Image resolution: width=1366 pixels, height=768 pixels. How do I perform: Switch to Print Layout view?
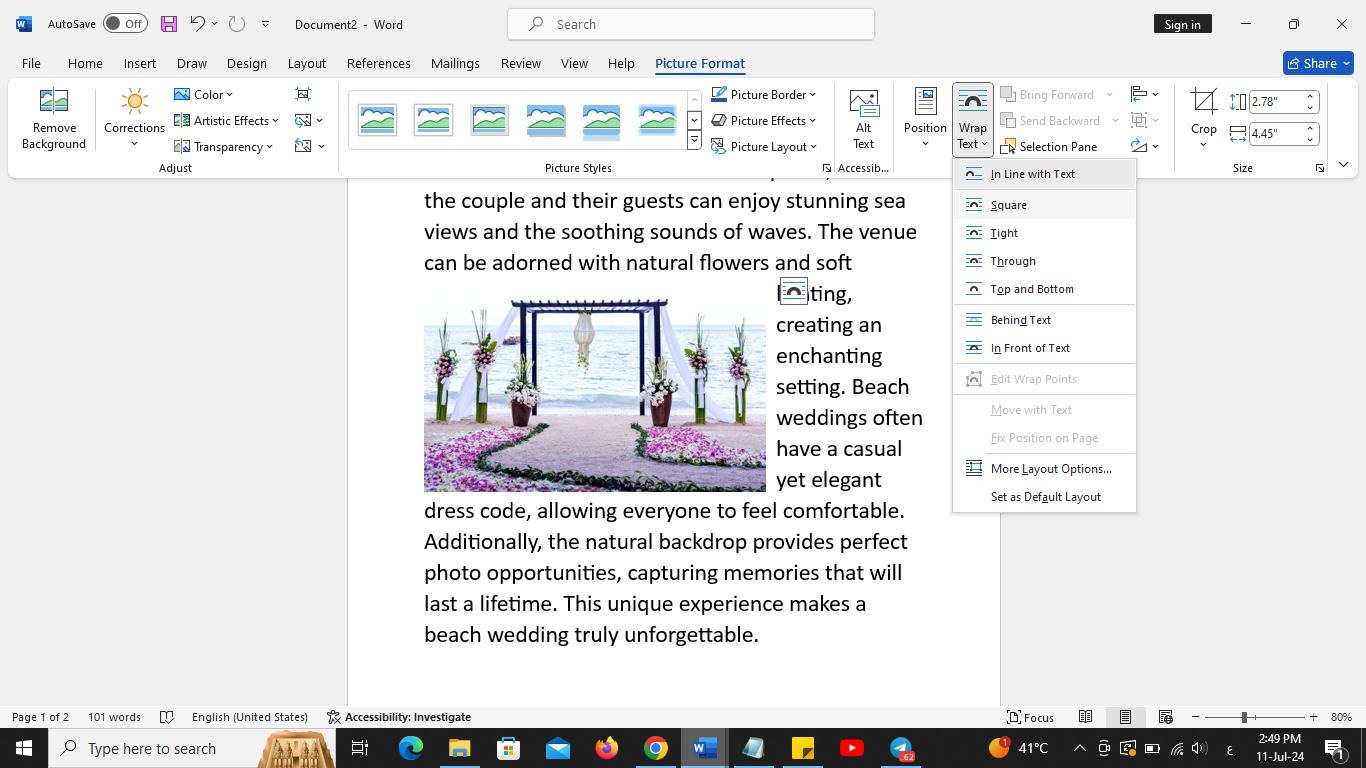point(1125,717)
